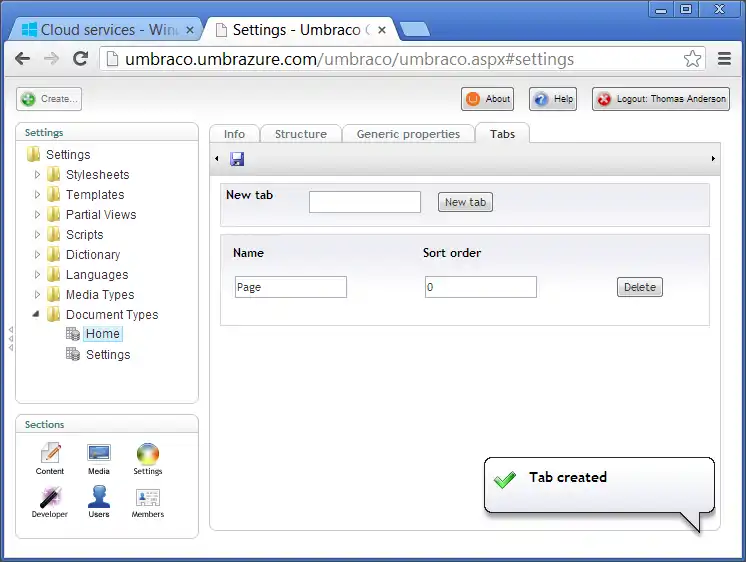
Task: Select Settings under Document Types
Action: point(108,355)
